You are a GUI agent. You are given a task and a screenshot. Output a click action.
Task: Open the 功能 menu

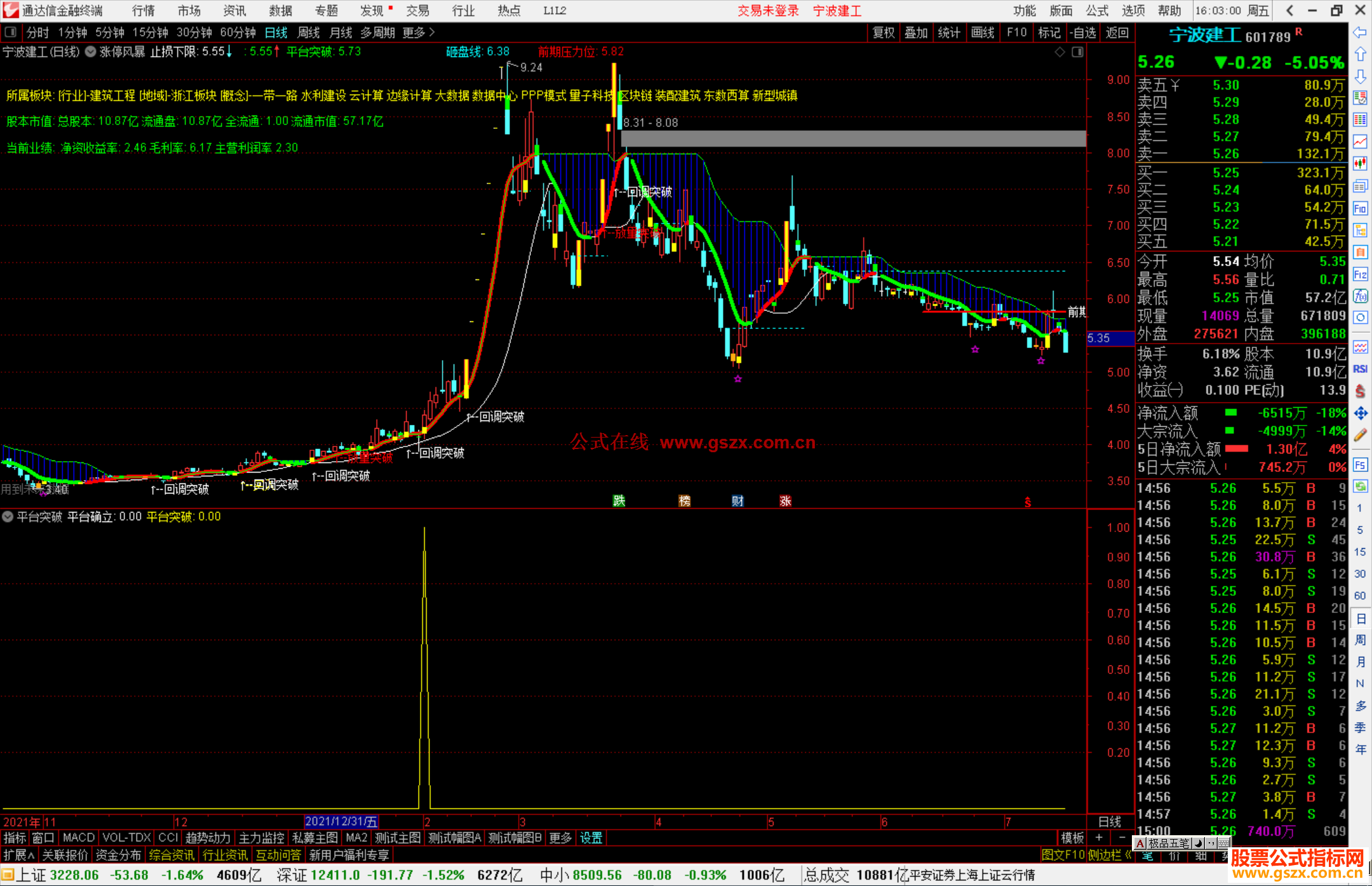pyautogui.click(x=1025, y=11)
